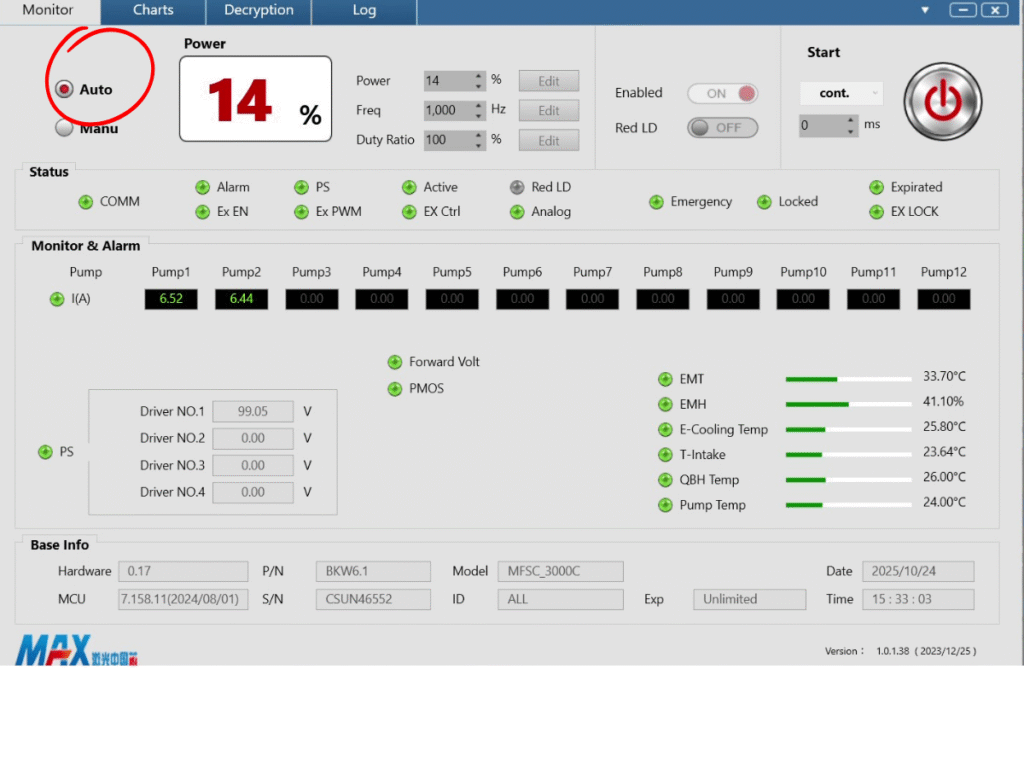
Task: Toggle the Enabled ON switch
Action: point(722,93)
